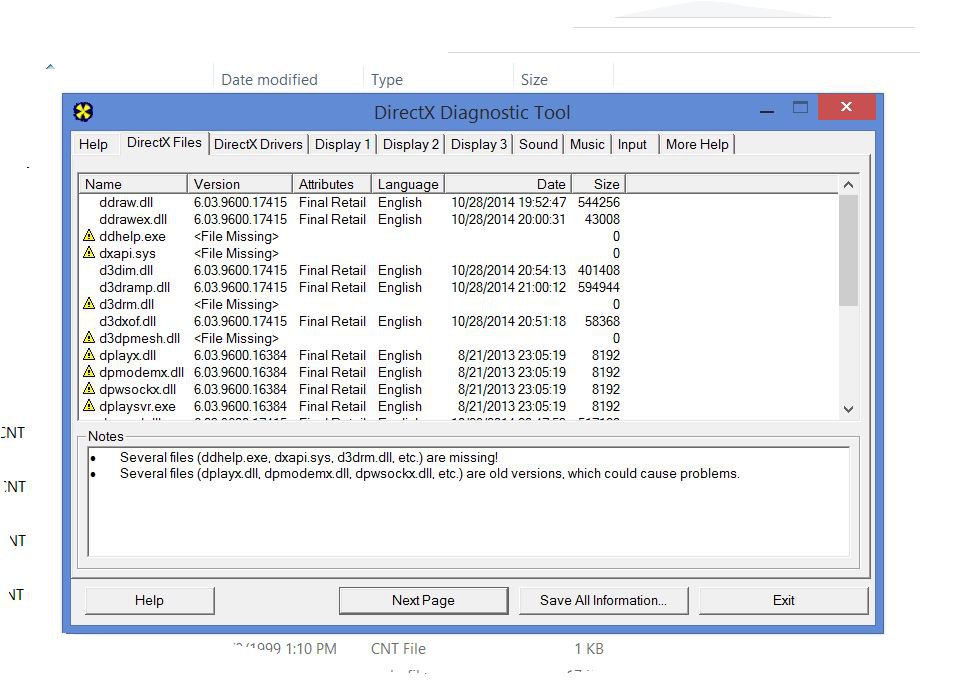The height and width of the screenshot is (700, 973).
Task: Sort file list by Language column
Action: [x=408, y=184]
